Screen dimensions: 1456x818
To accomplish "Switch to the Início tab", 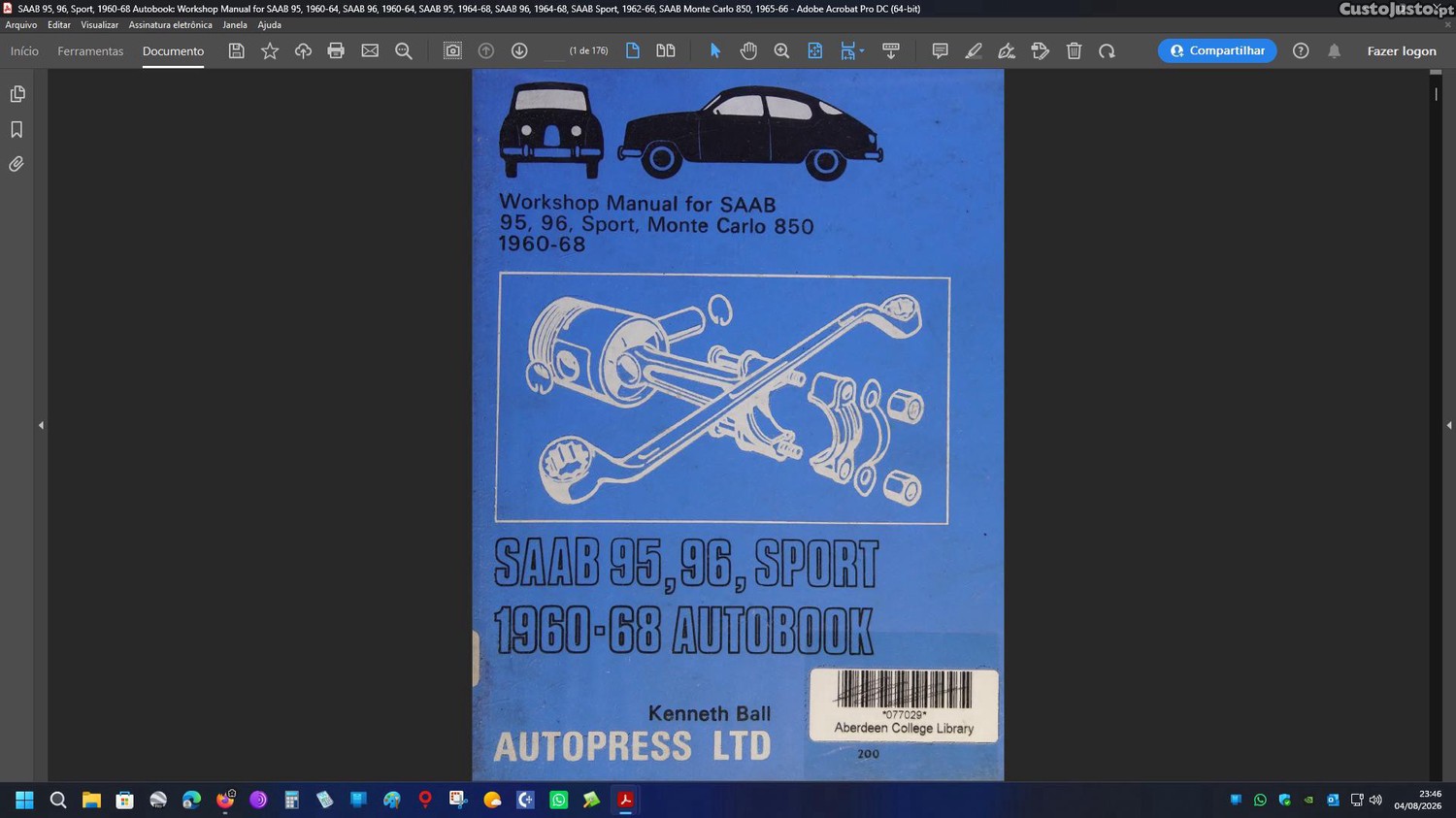I will coord(24,50).
